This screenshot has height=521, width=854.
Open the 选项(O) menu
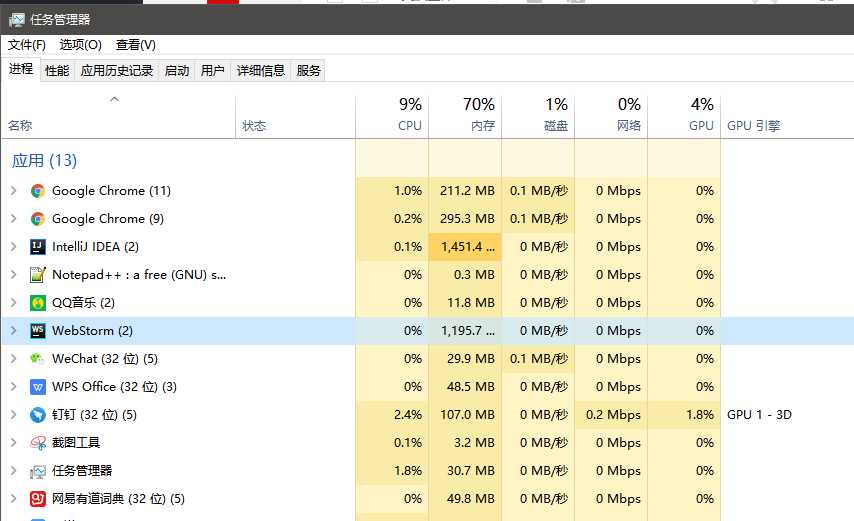[x=81, y=45]
